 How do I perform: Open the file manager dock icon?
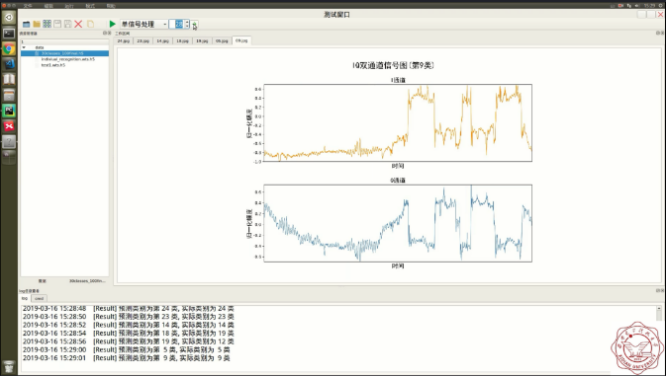coord(9,95)
